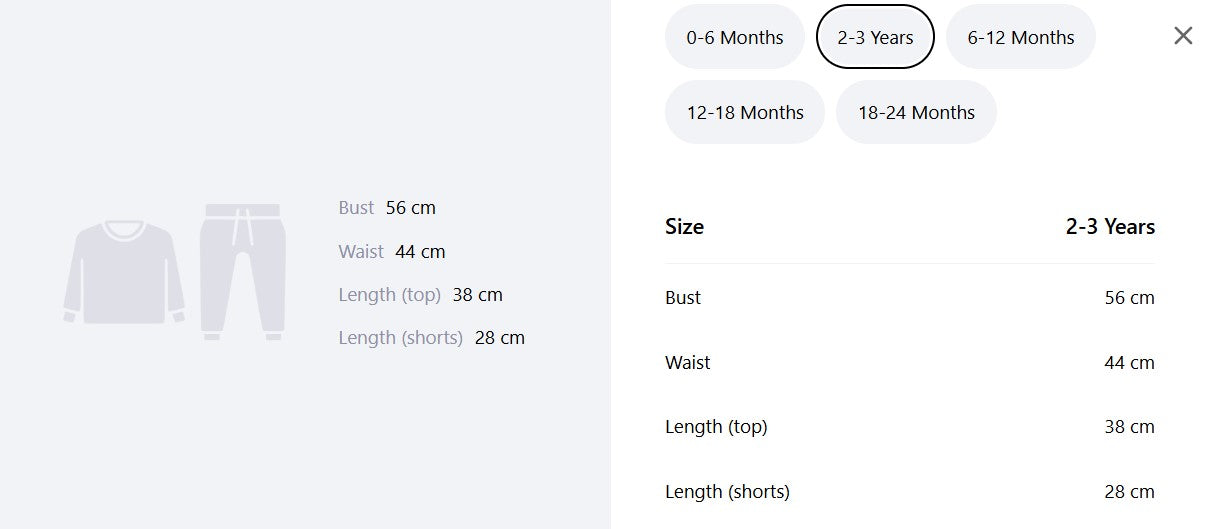Pick the 12-18 Months size pill
This screenshot has width=1207, height=529.
click(745, 112)
